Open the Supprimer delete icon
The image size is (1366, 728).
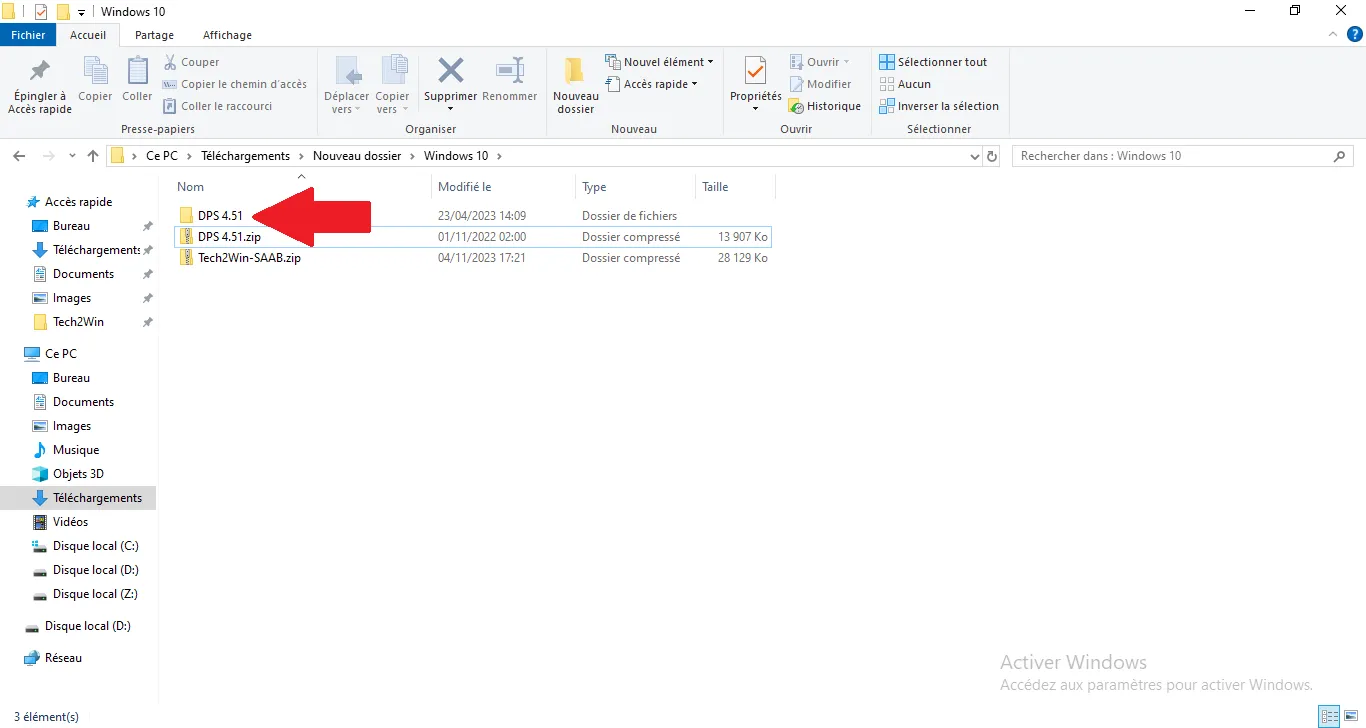point(449,80)
